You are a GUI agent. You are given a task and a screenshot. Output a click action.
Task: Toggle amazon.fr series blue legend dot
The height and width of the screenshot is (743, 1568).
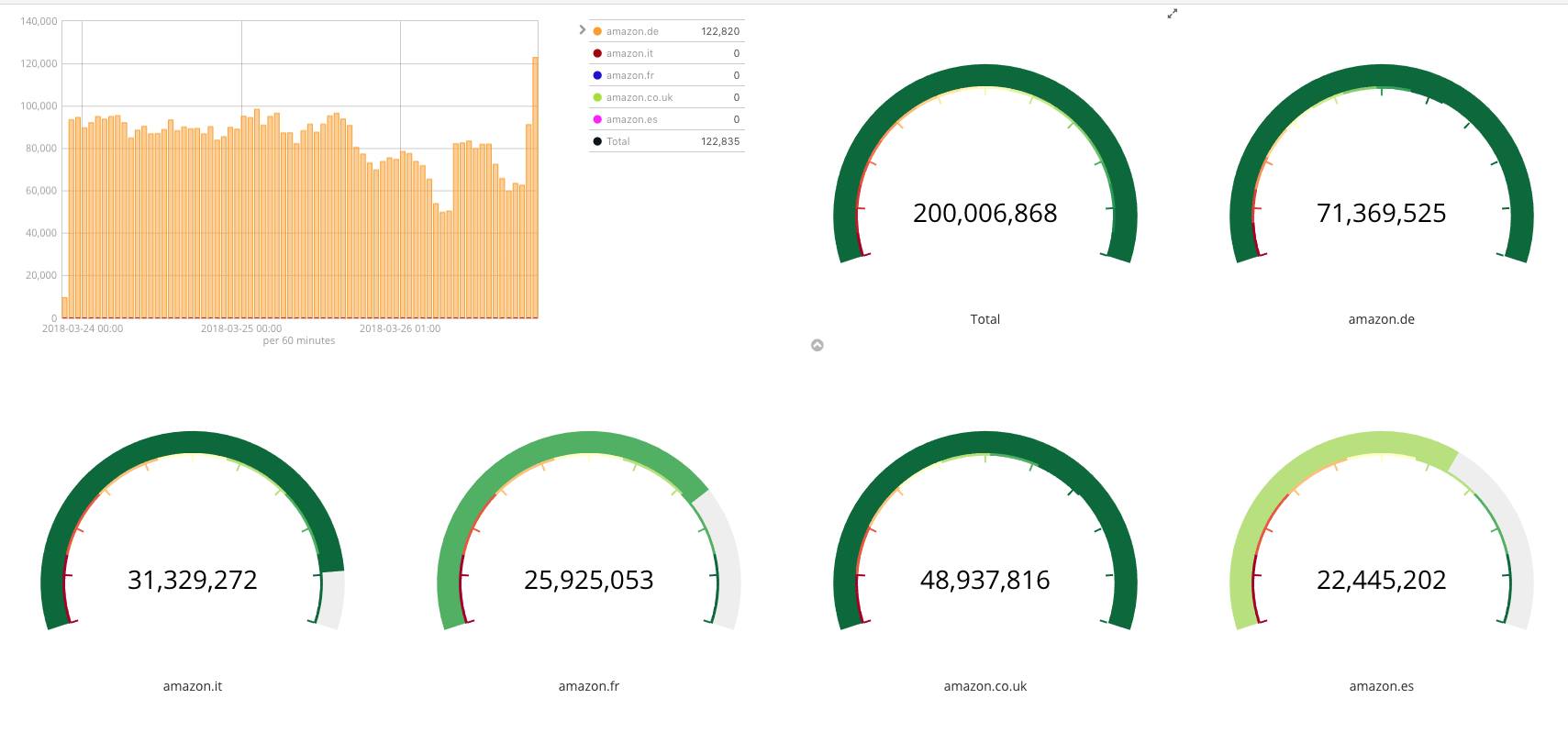click(x=597, y=75)
